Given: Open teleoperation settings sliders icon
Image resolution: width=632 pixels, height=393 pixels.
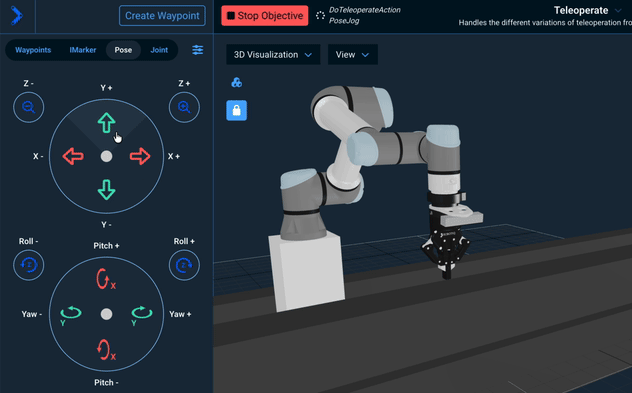Looking at the screenshot, I should point(198,50).
